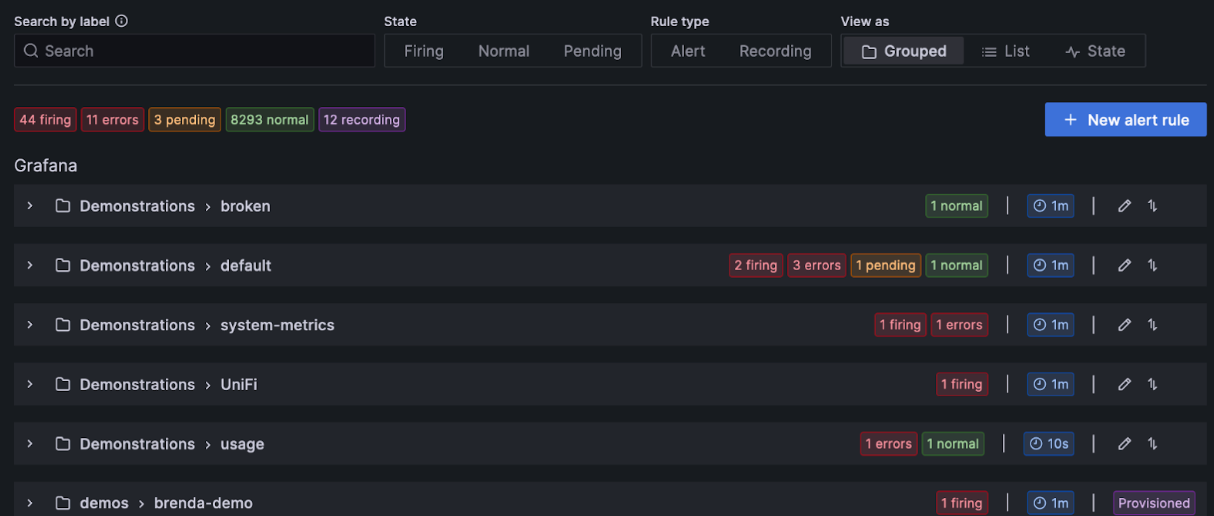Click reorder arrows icon in UniFi row
The height and width of the screenshot is (516, 1214).
[1152, 385]
